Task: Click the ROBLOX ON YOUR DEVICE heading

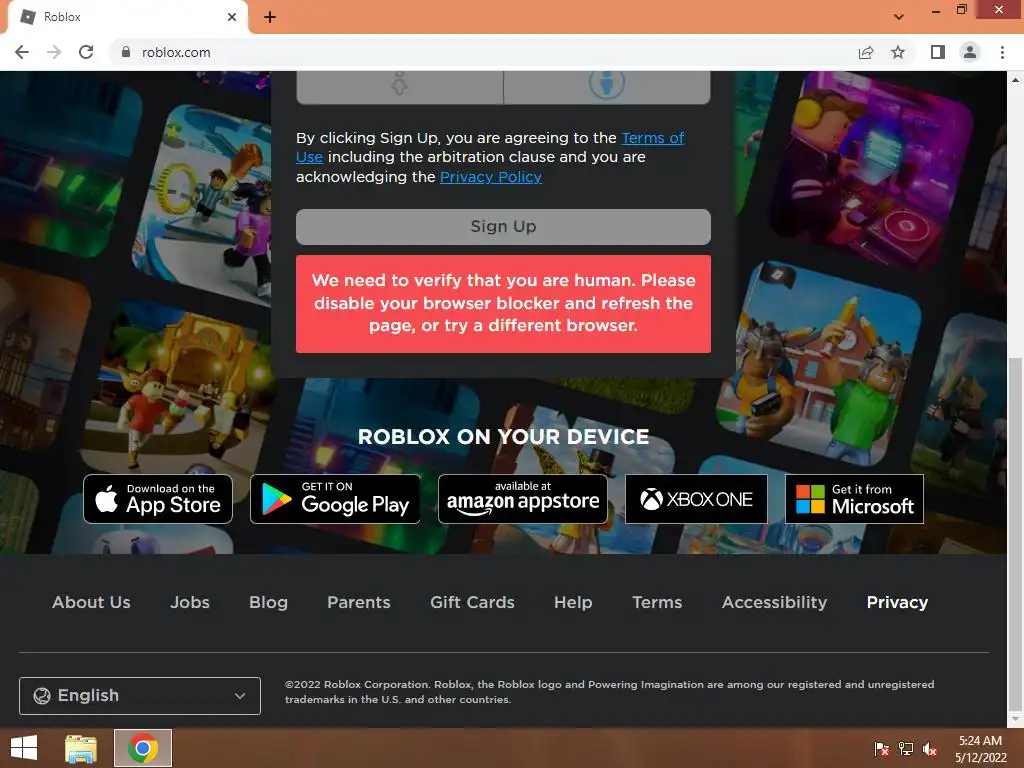Action: pyautogui.click(x=503, y=437)
